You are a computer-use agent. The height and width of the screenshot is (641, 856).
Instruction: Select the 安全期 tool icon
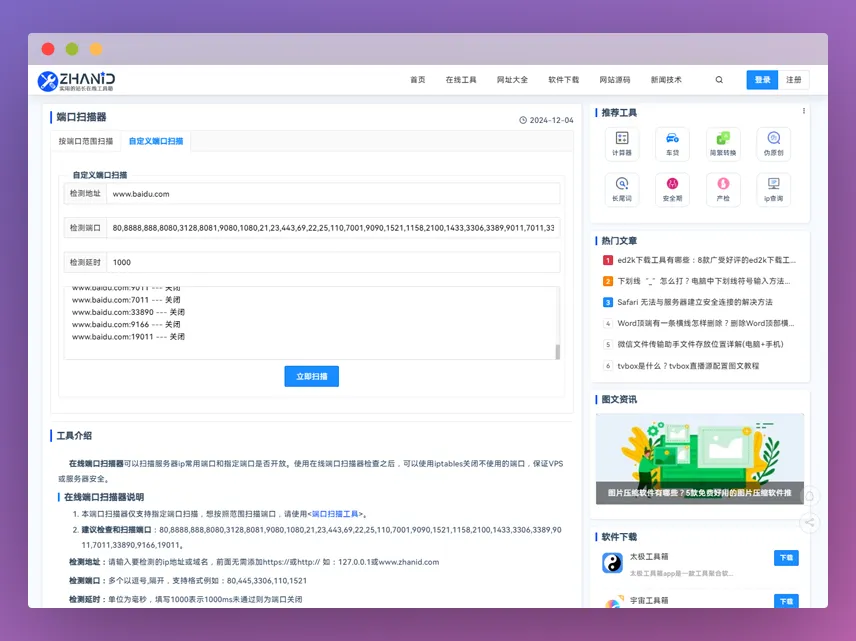click(x=672, y=190)
